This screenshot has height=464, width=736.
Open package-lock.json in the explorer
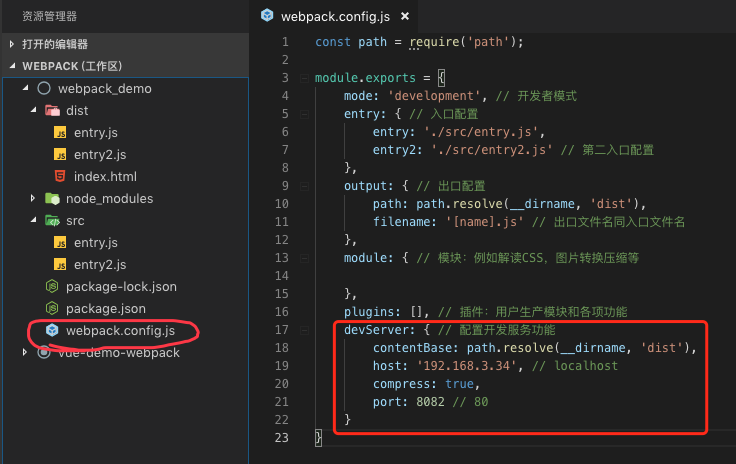tap(121, 287)
